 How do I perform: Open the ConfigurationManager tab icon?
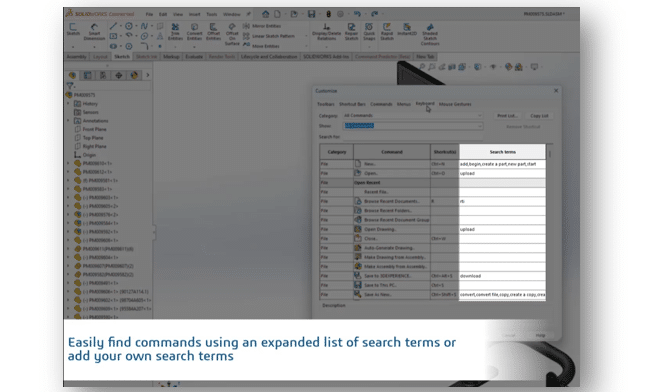(x=103, y=75)
